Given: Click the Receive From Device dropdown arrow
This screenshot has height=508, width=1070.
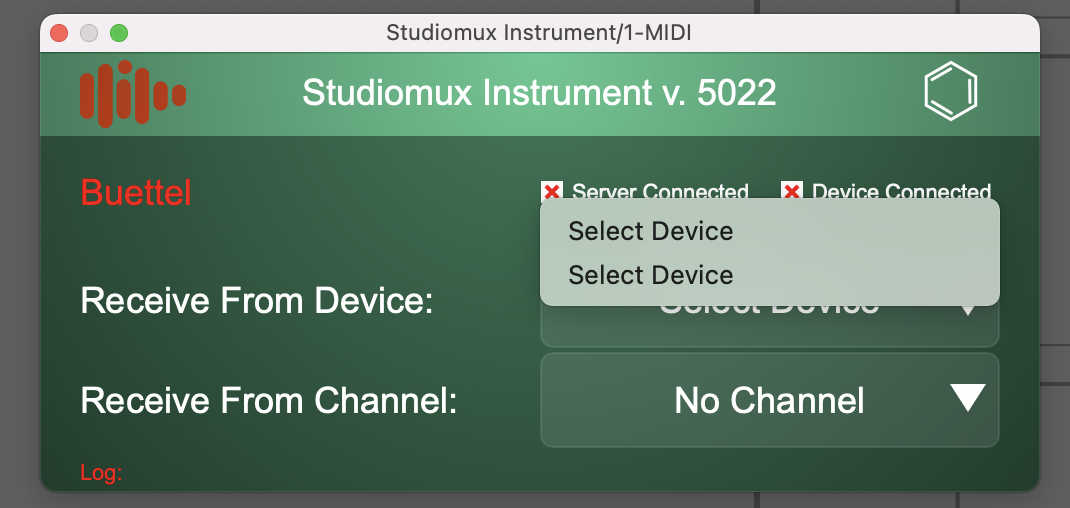Looking at the screenshot, I should click(968, 308).
